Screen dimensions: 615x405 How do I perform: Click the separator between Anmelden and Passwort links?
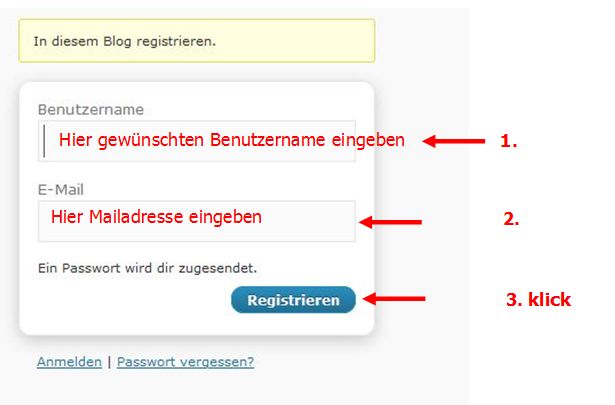coord(109,362)
